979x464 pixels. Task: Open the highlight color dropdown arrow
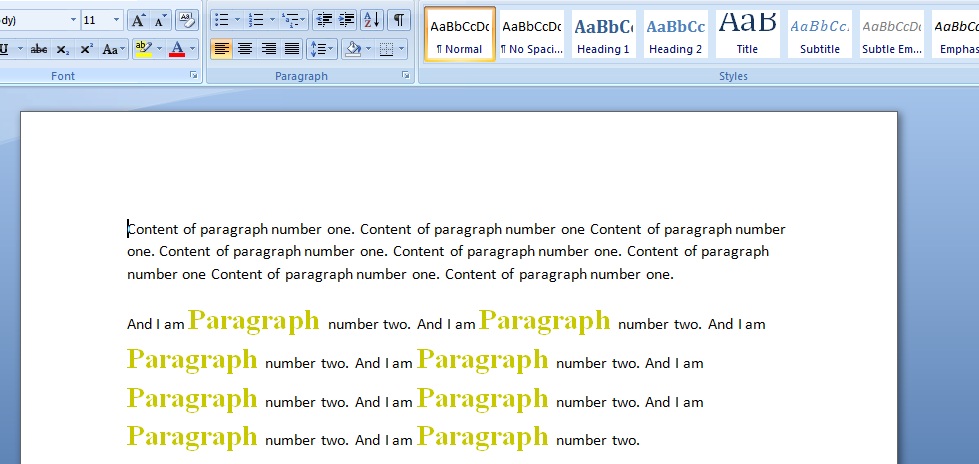point(159,49)
